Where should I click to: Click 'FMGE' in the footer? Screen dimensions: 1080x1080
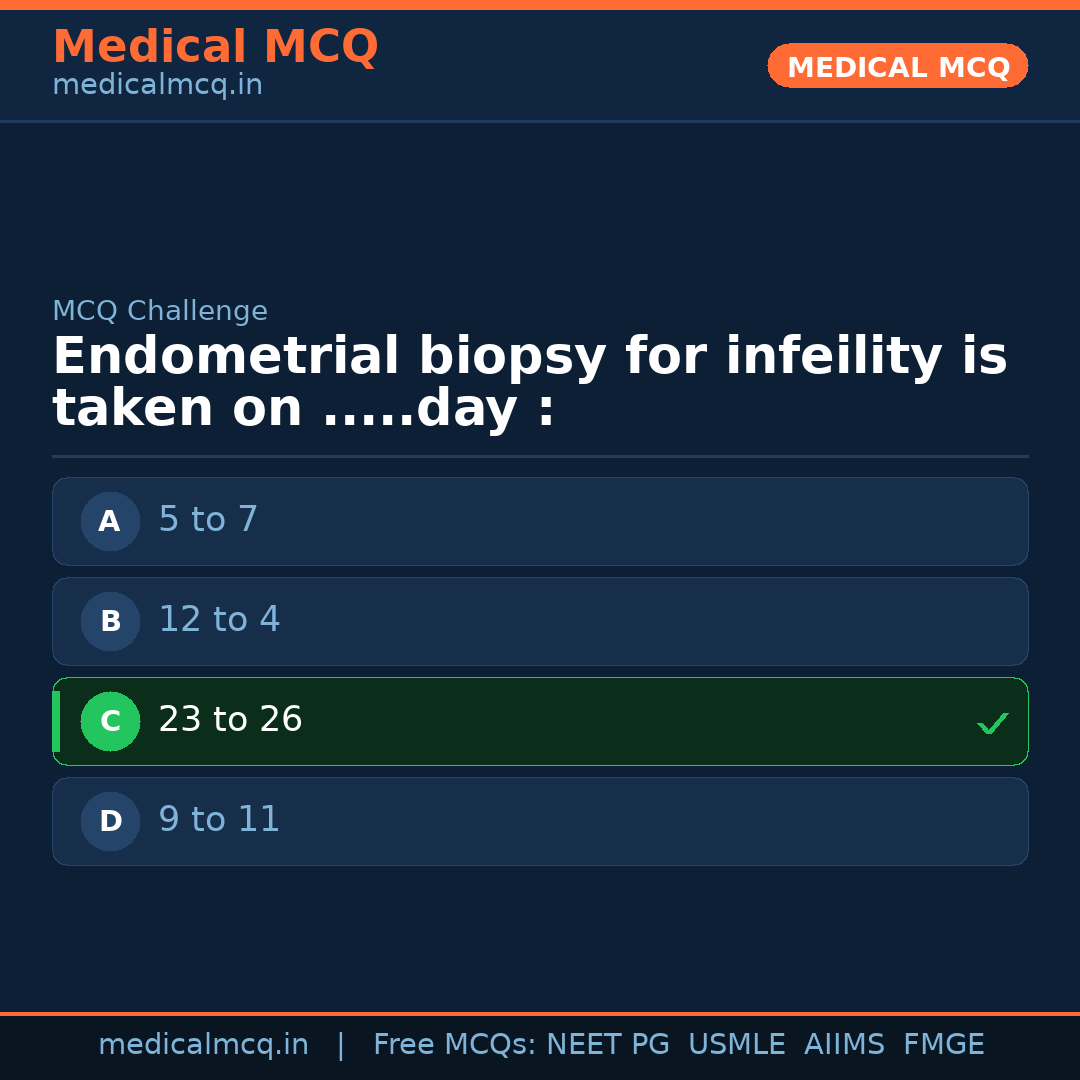click(943, 1045)
